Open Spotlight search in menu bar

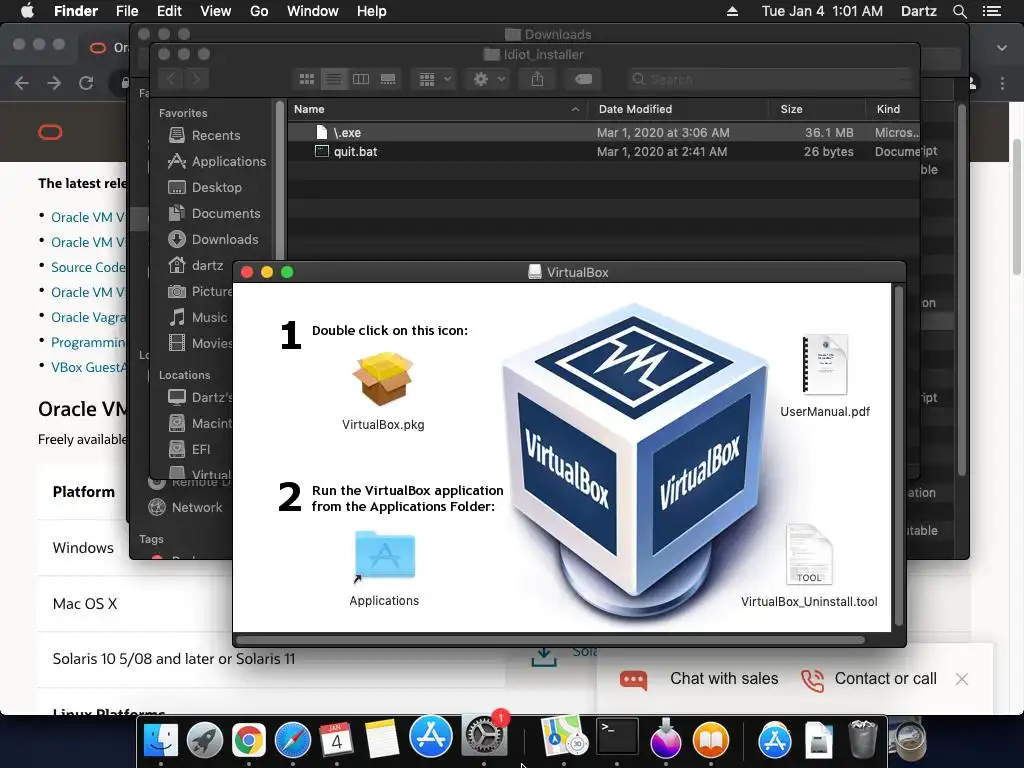(959, 11)
